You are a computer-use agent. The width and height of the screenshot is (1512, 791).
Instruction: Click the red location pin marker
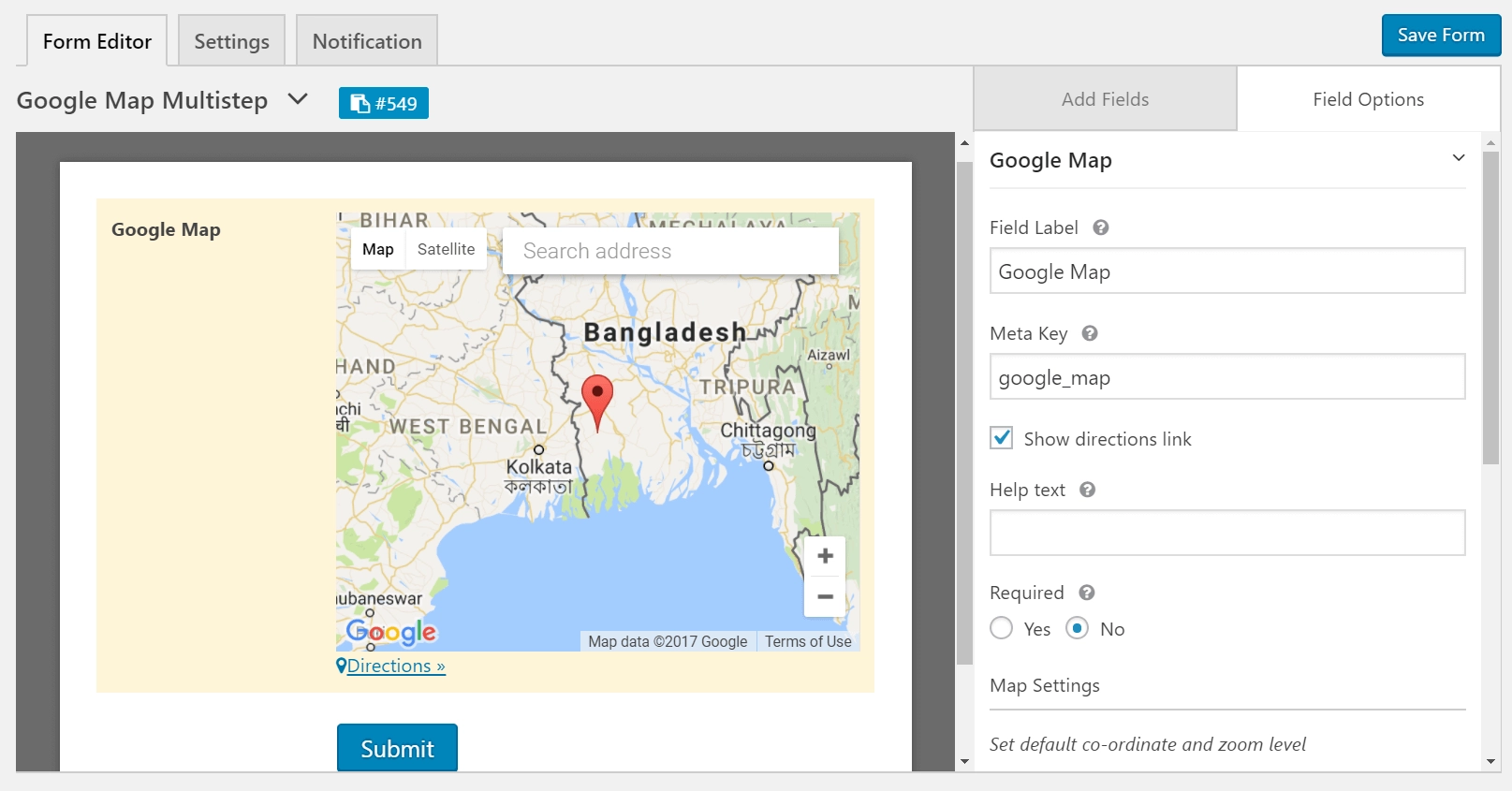tap(597, 403)
